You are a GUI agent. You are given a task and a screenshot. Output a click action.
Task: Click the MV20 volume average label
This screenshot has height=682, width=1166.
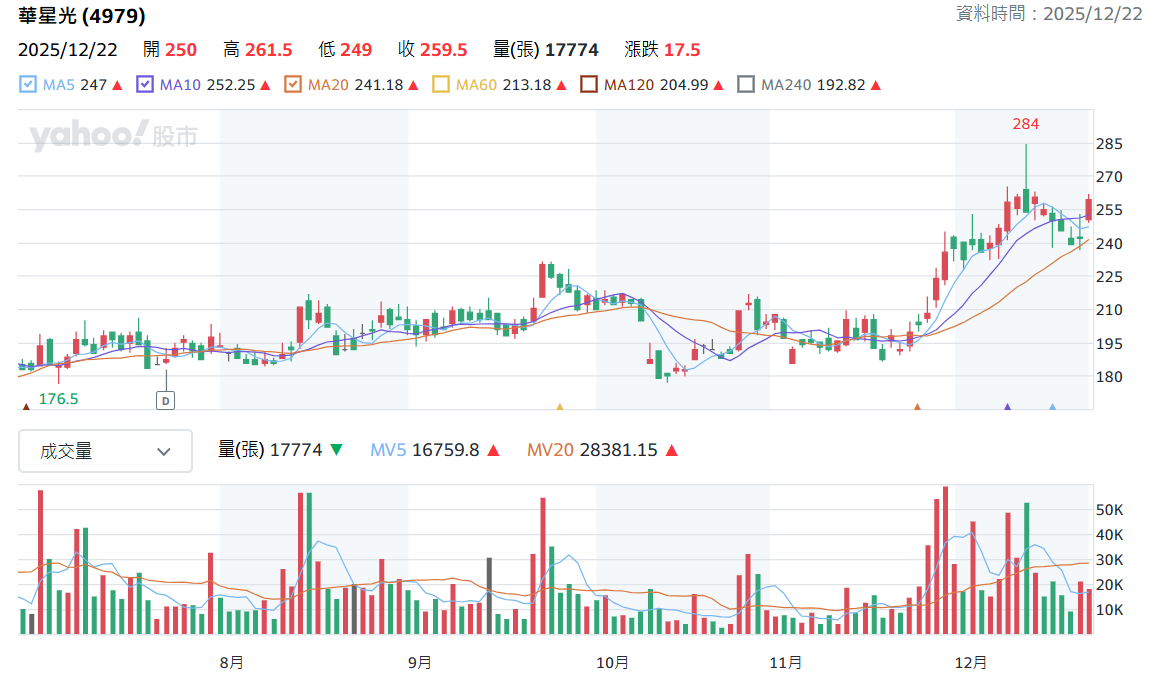pos(550,450)
